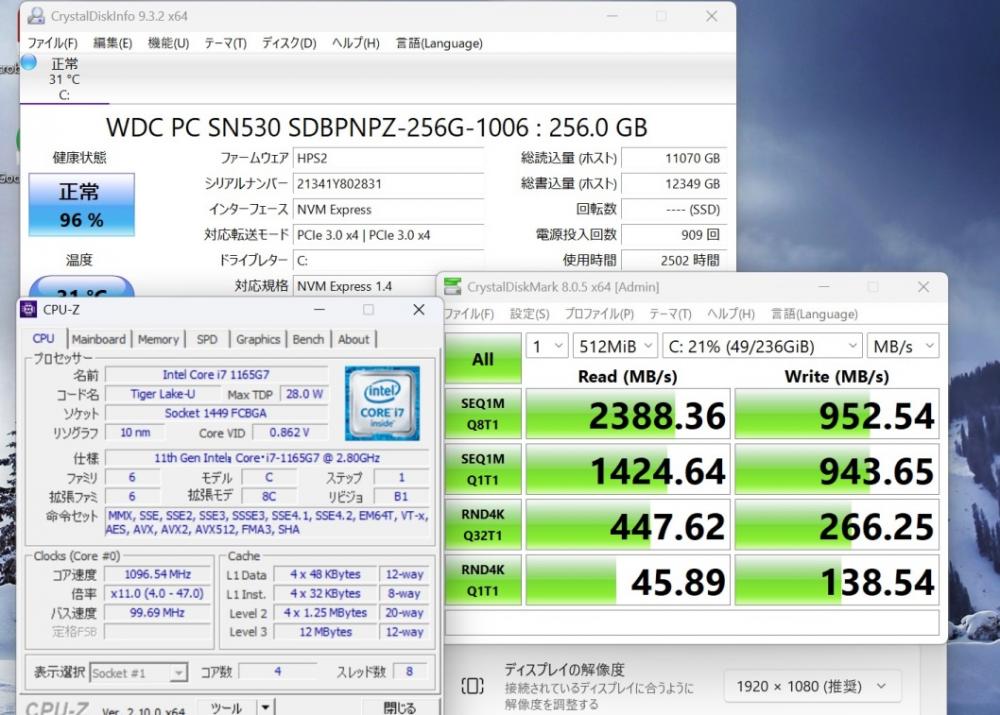Click the serial number field 21341Y802831
The width and height of the screenshot is (1000, 715).
point(388,184)
